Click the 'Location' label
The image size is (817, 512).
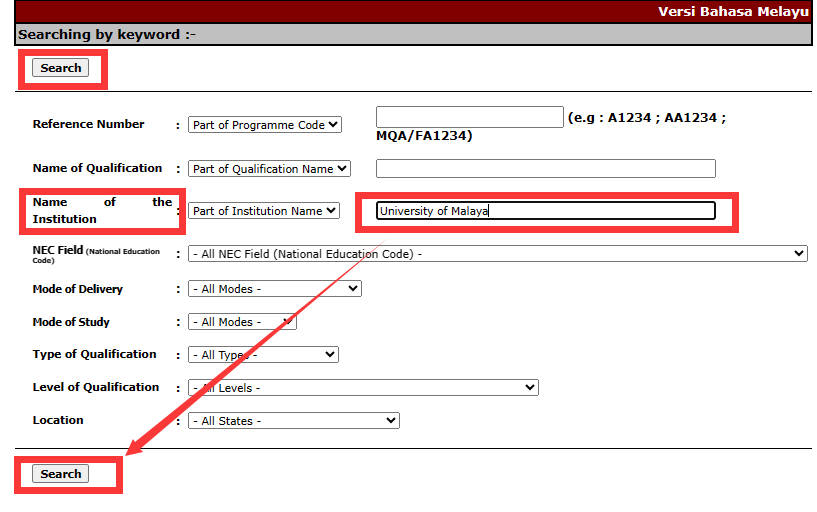[58, 420]
